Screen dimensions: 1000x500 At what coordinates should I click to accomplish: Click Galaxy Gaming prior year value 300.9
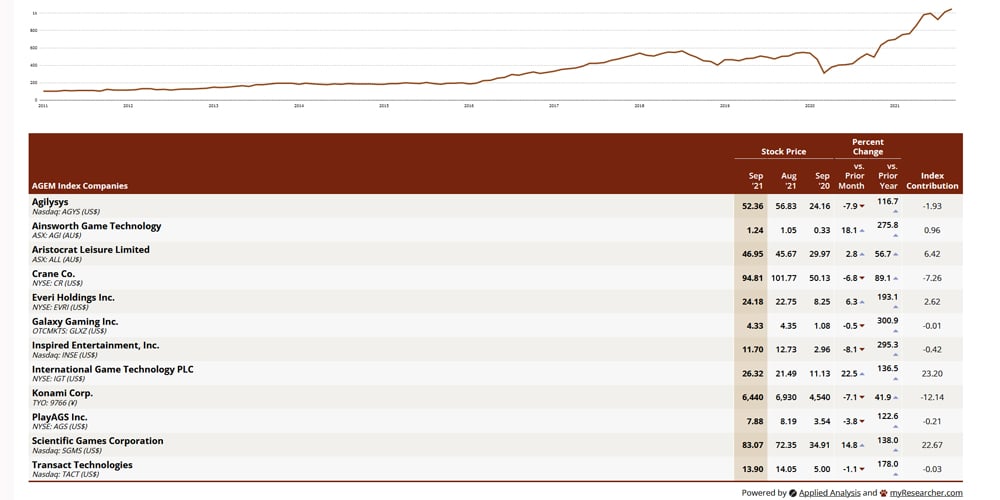click(x=888, y=321)
